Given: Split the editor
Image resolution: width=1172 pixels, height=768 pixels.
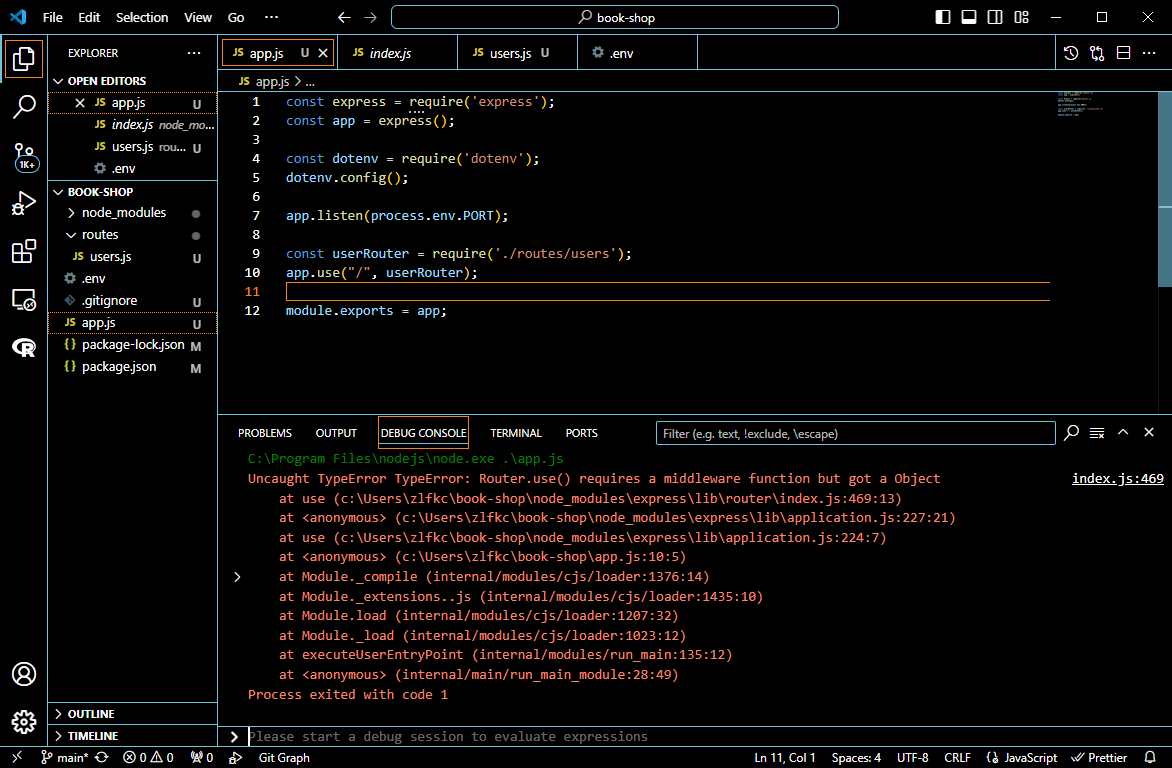Looking at the screenshot, I should 1123,53.
